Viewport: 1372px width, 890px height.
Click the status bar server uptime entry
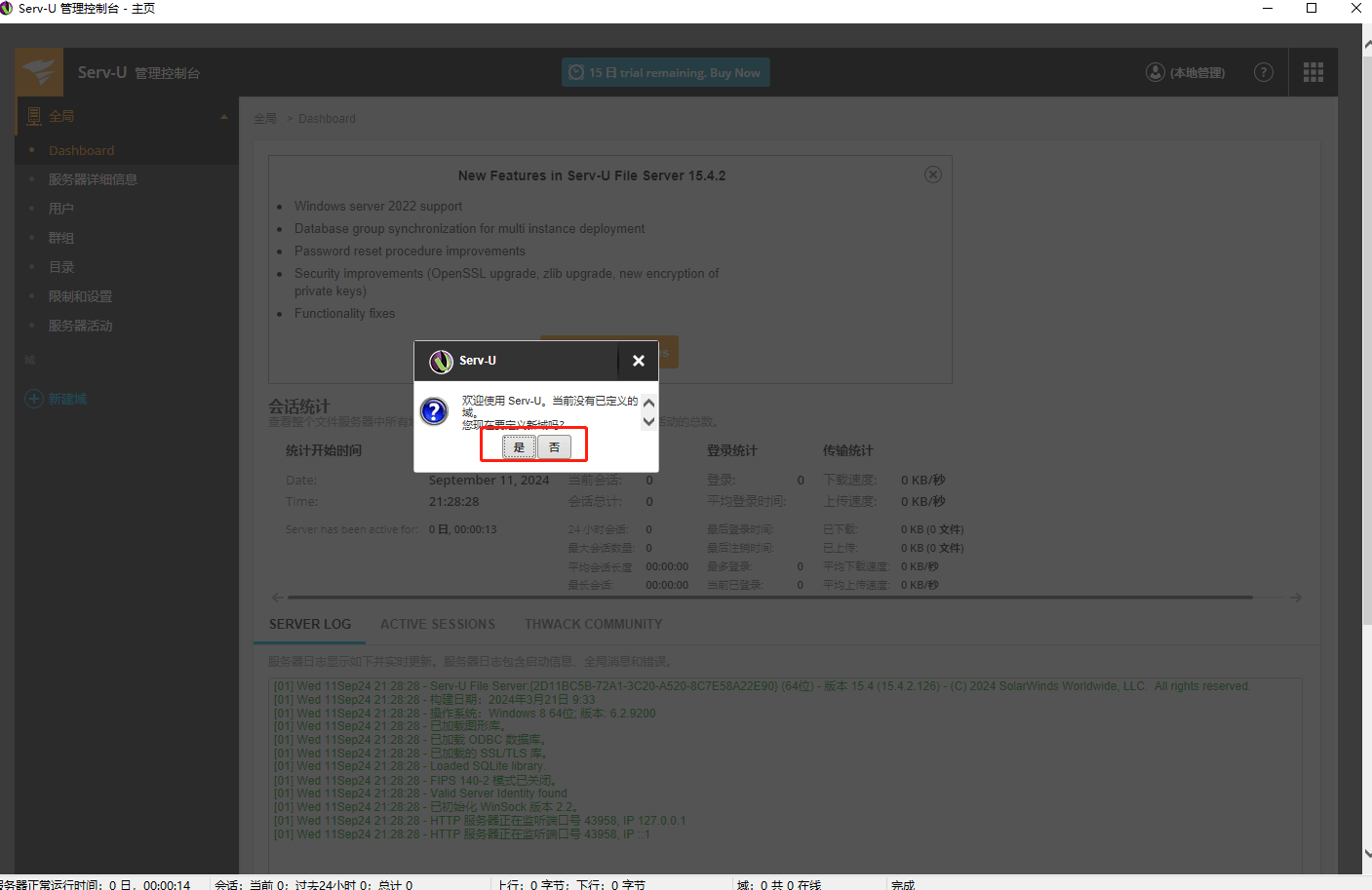point(96,884)
